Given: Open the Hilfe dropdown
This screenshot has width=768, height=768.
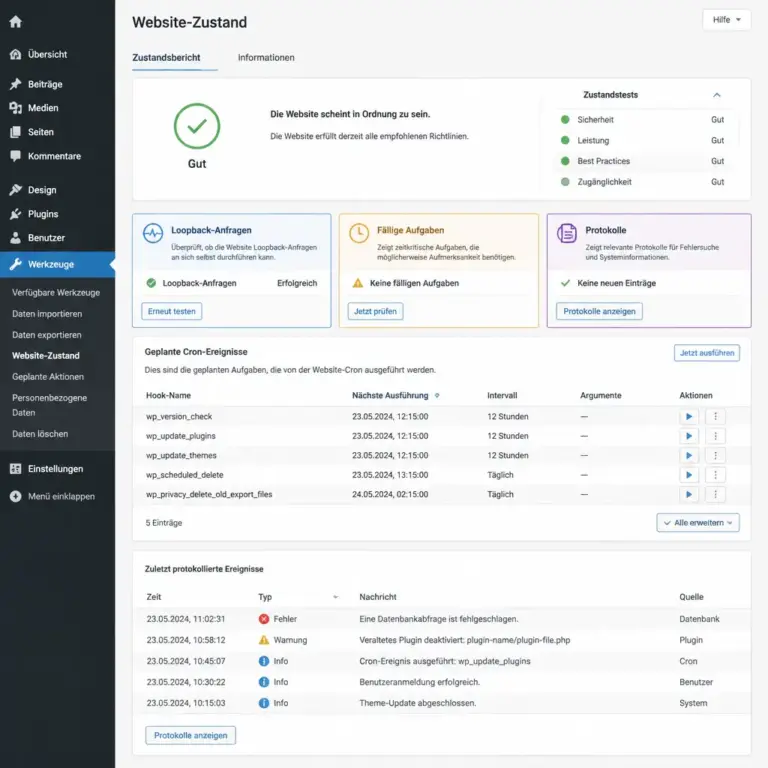Looking at the screenshot, I should click(x=726, y=20).
